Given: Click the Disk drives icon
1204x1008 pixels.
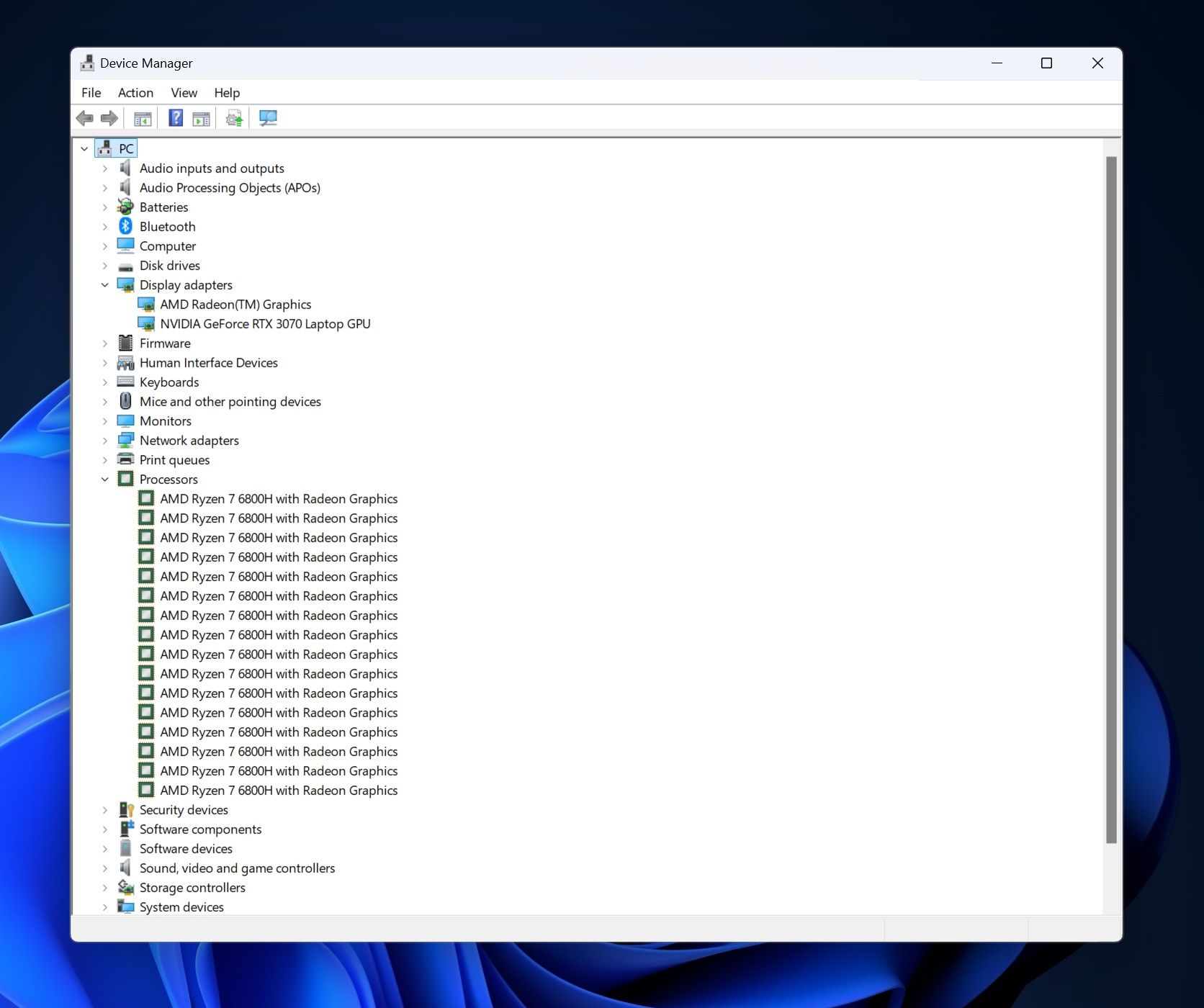Looking at the screenshot, I should (x=125, y=266).
